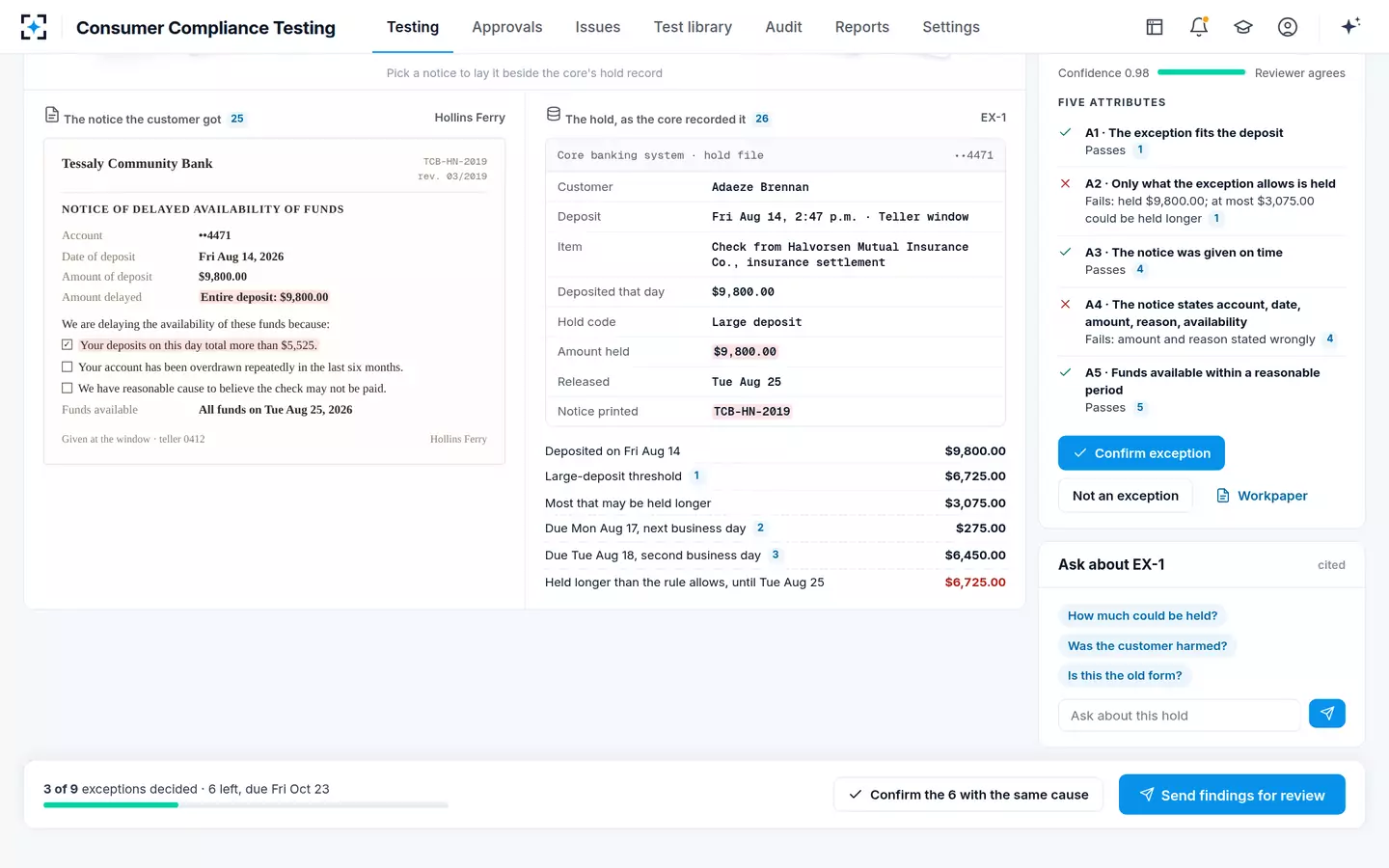Toggle the 'overdrawn repeatedly' checkbox
Screen dimensions: 1389x868
pos(68,366)
